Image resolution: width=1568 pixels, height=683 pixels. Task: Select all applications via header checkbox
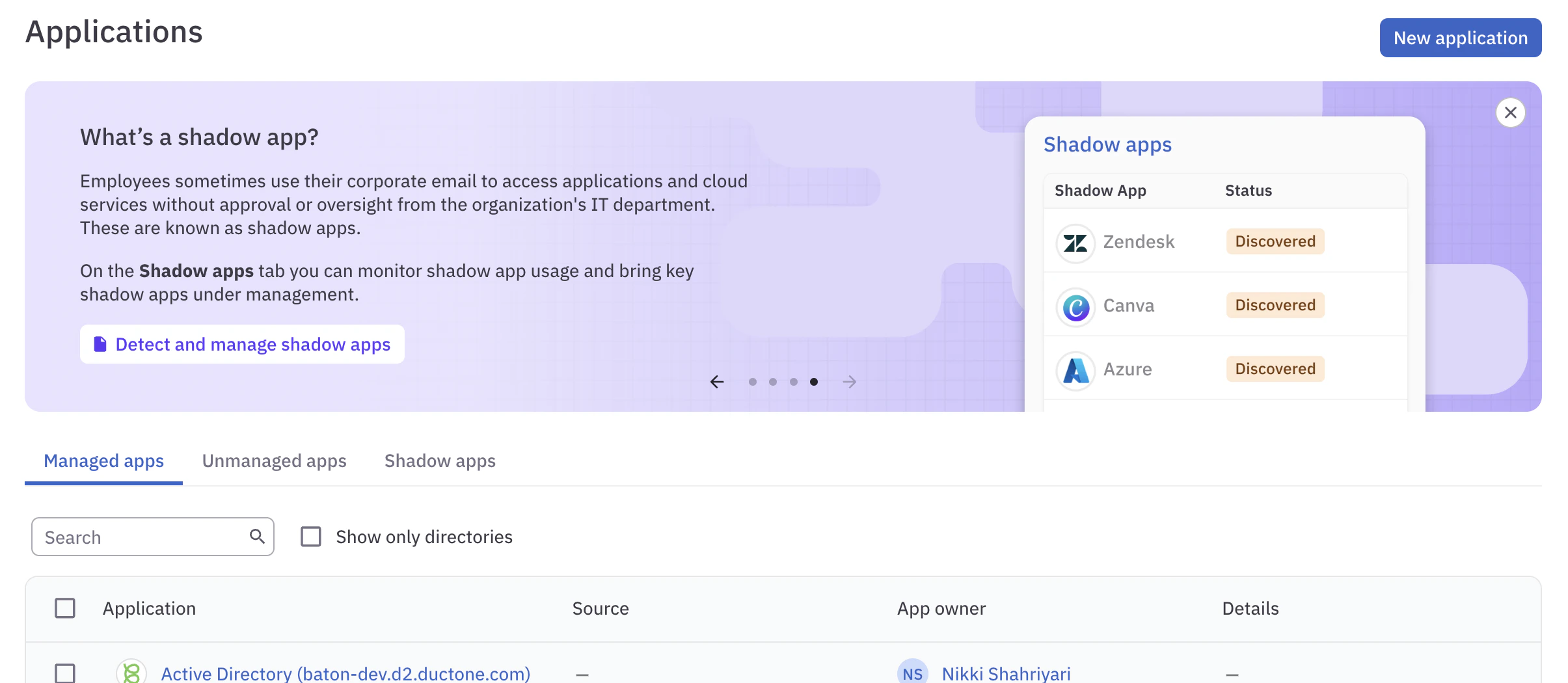64,608
